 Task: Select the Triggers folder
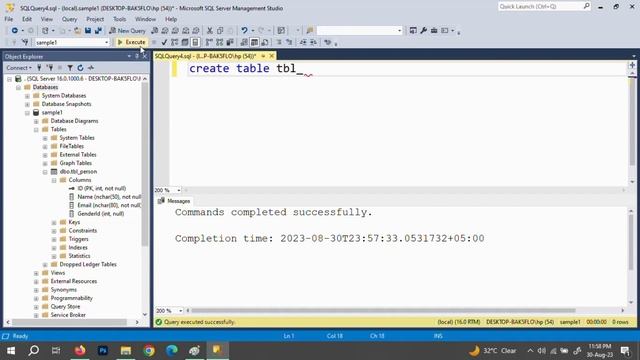pyautogui.click(x=78, y=239)
